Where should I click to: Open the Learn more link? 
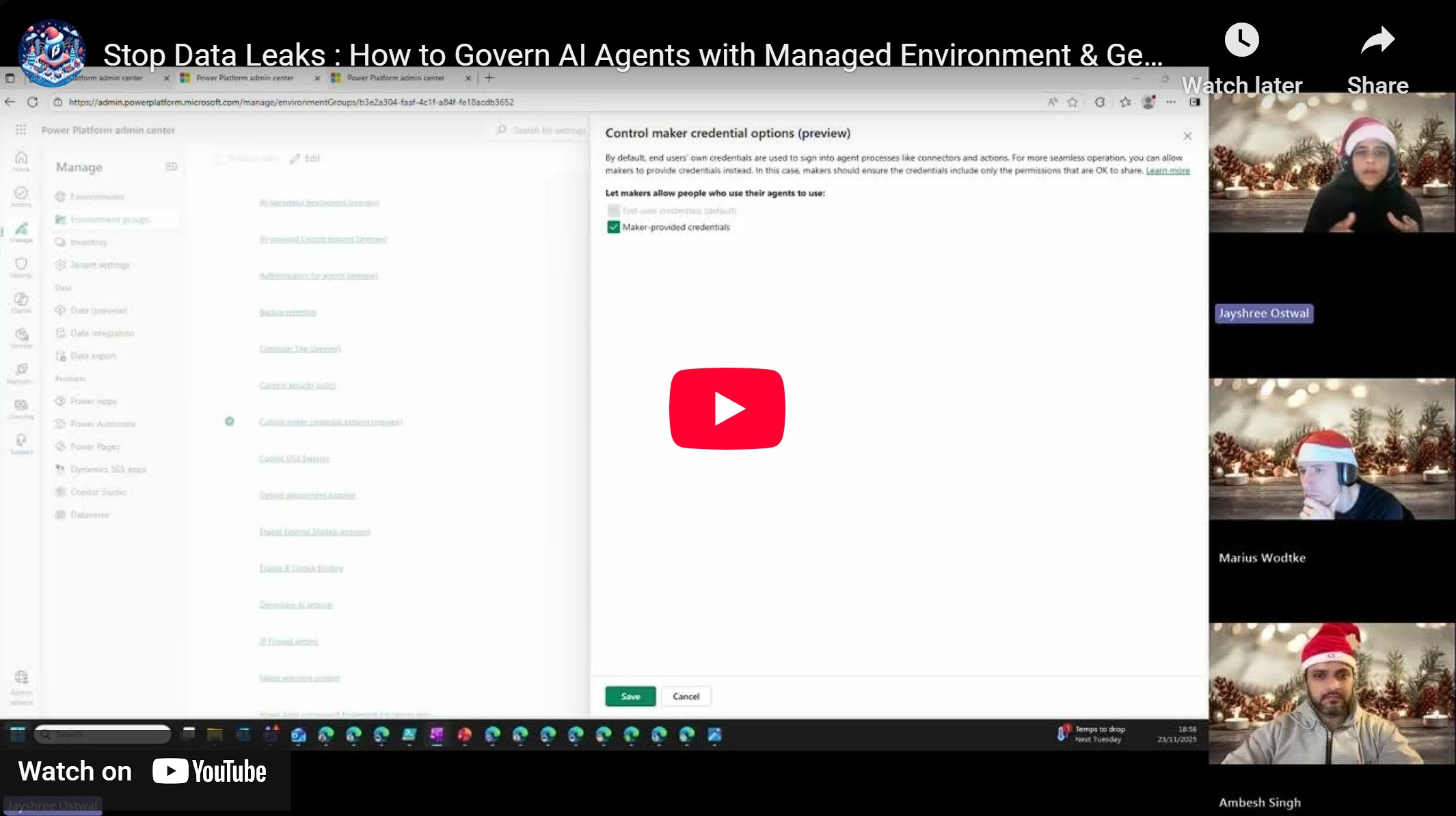(1168, 171)
